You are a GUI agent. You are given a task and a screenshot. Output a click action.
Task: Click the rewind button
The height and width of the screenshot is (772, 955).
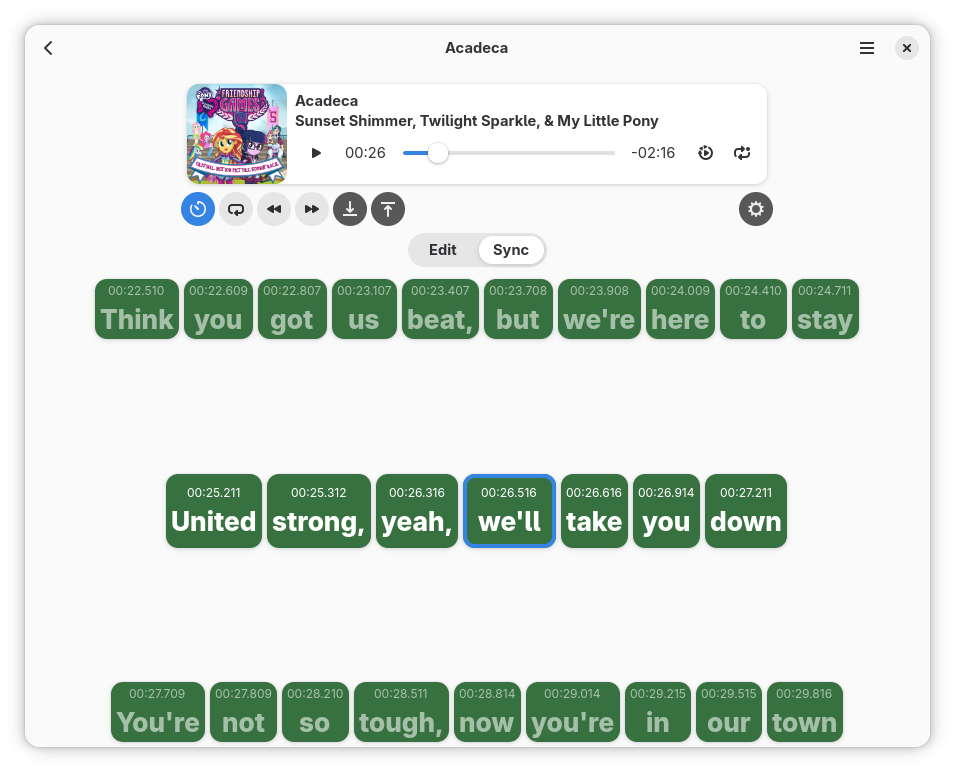[x=274, y=209]
